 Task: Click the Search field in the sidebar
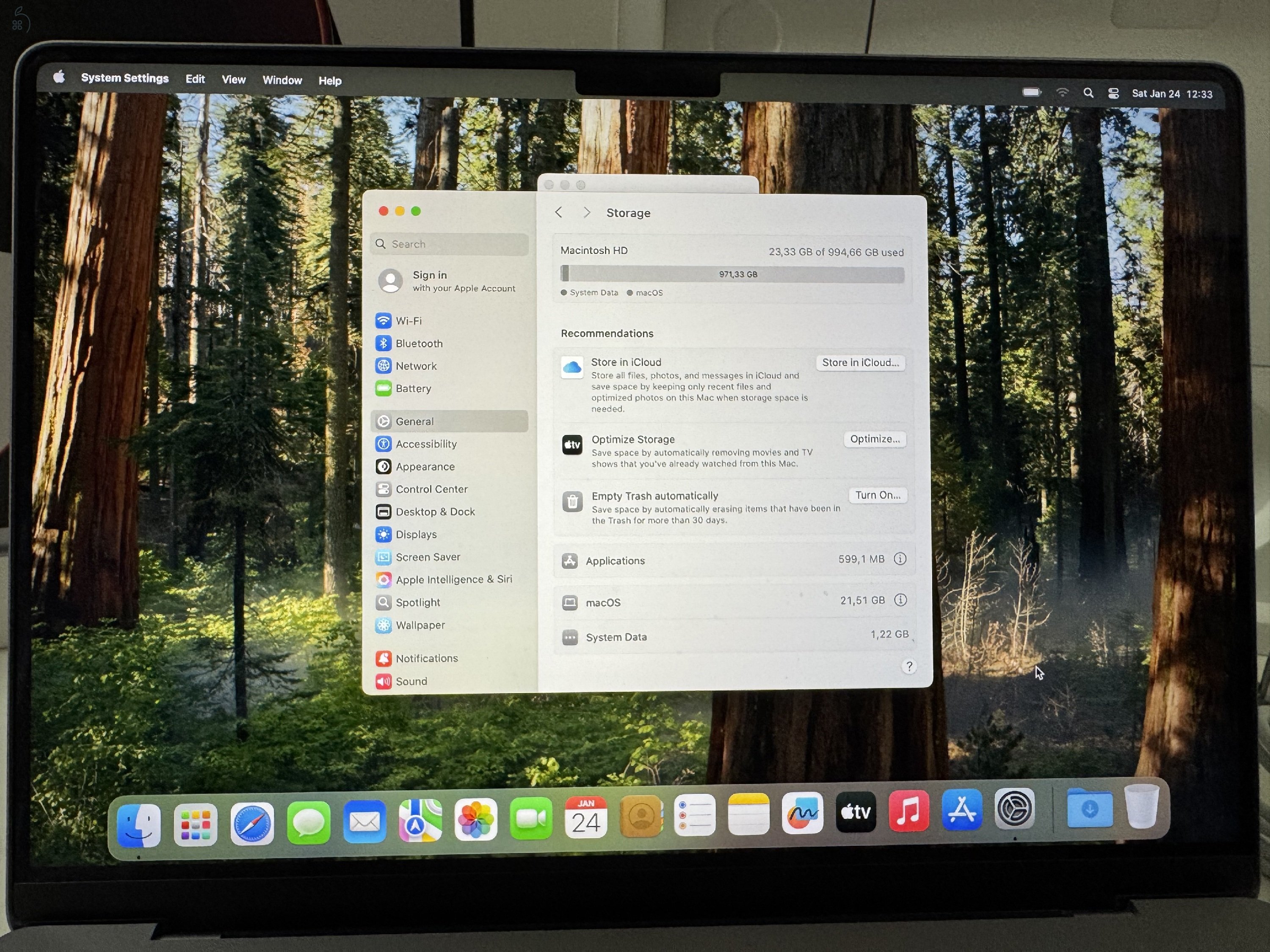tap(450, 244)
